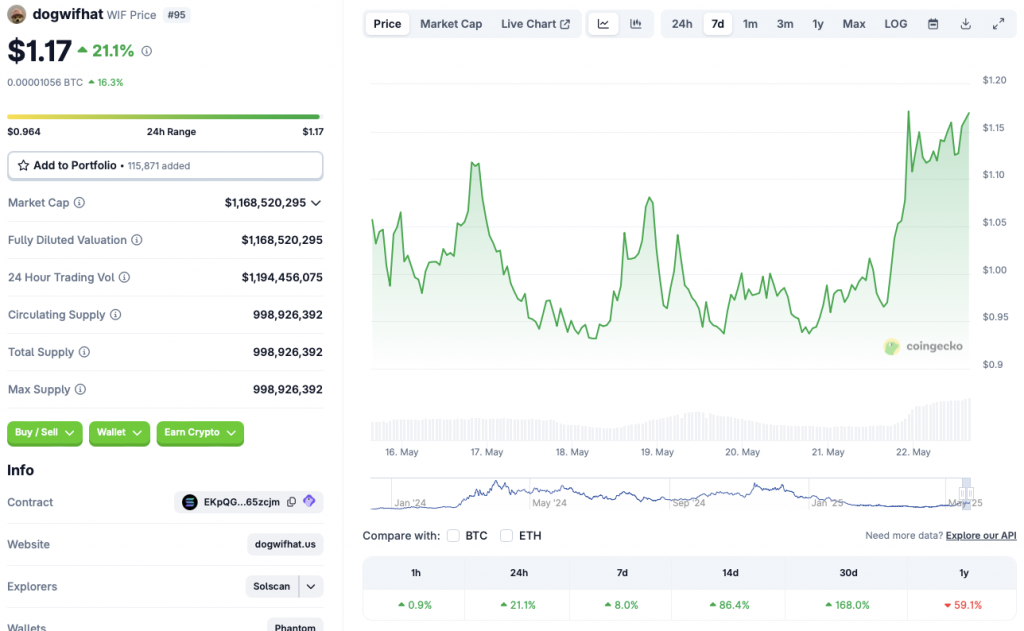
Task: Click the 14d 86.4% performance cell
Action: pos(729,605)
